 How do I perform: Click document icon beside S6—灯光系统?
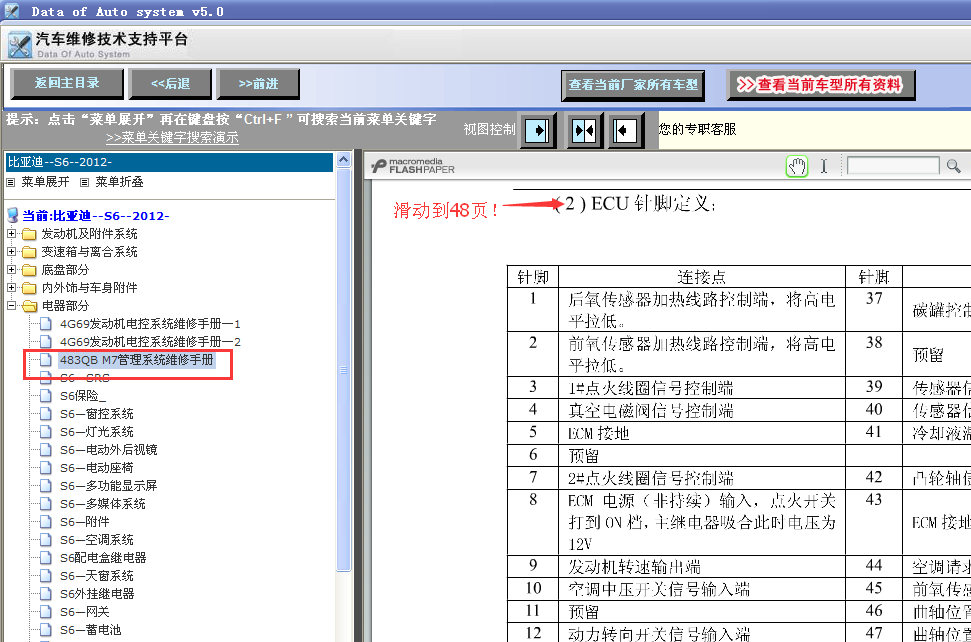45,432
